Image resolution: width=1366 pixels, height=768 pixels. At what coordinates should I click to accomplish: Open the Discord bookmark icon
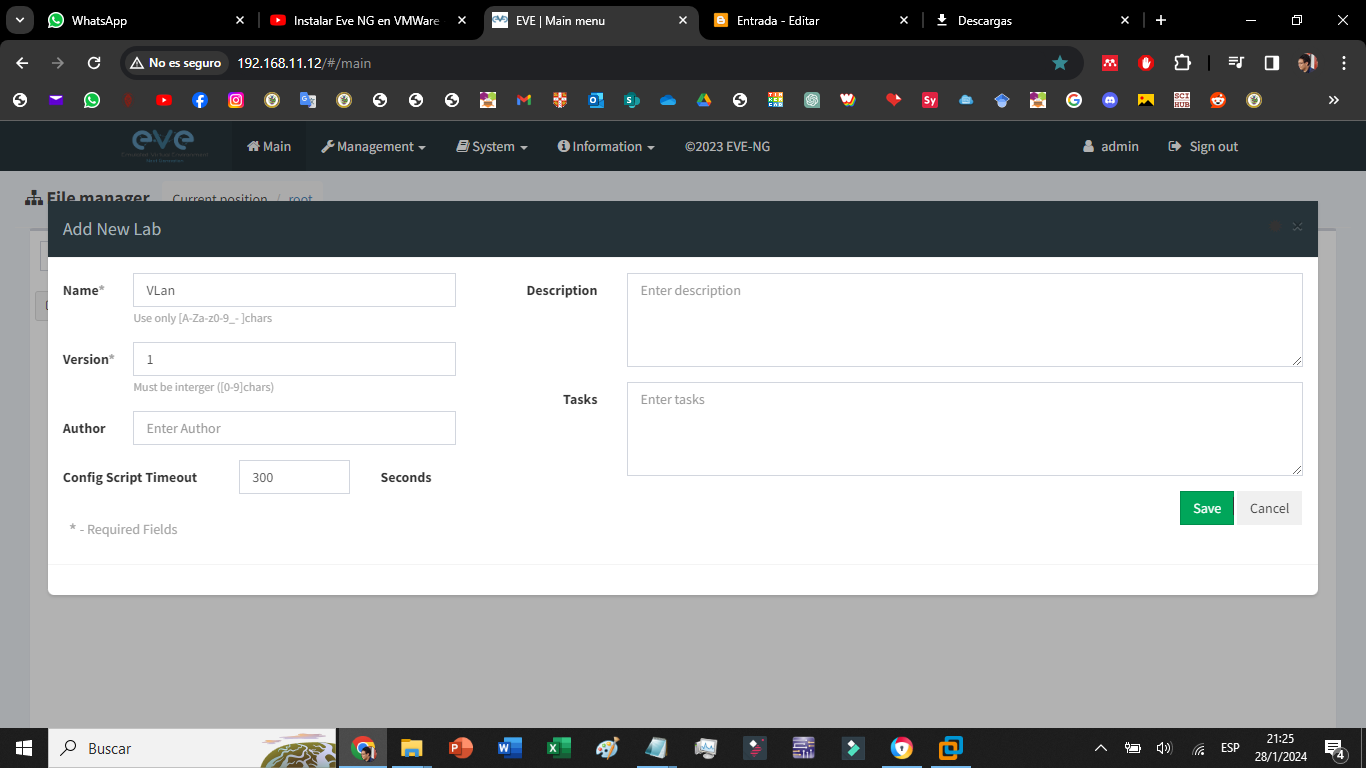(x=1110, y=100)
